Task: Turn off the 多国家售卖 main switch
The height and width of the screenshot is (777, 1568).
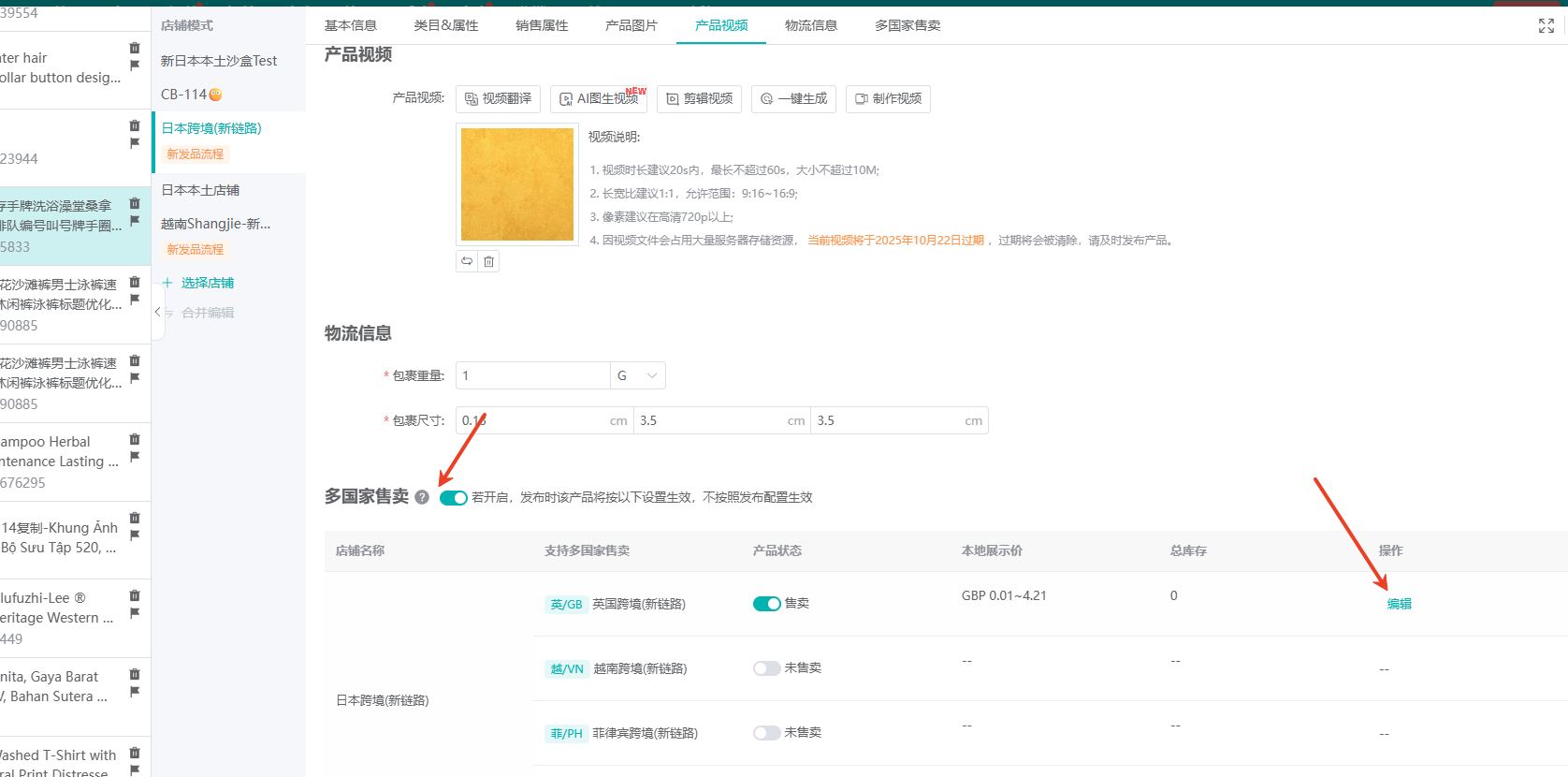Action: tap(453, 498)
